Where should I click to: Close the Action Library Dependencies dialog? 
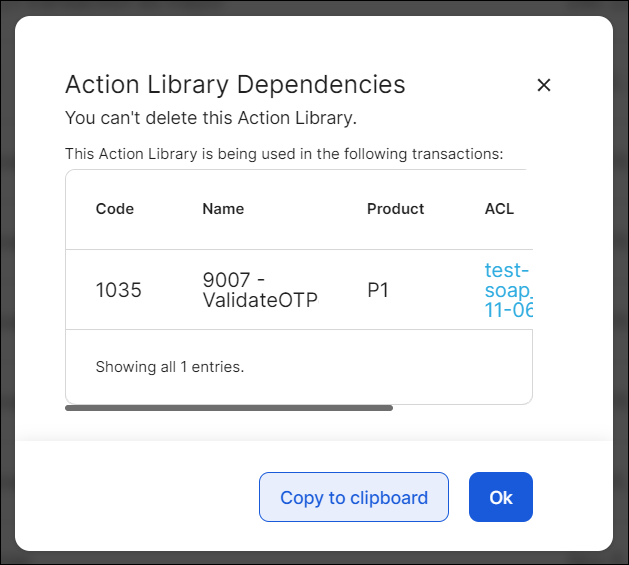(x=544, y=85)
